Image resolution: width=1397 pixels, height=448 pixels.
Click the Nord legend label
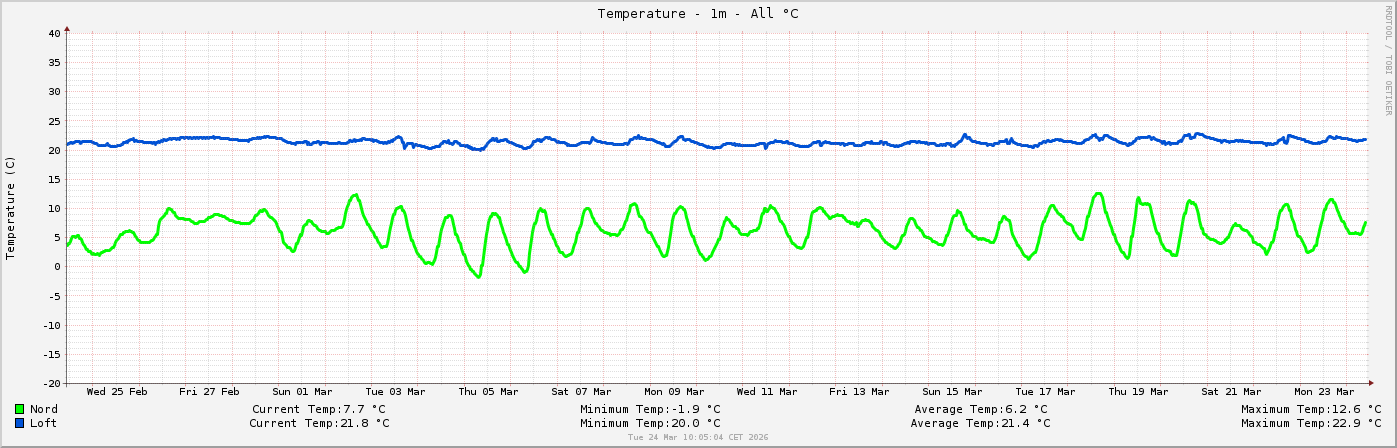pyautogui.click(x=44, y=409)
